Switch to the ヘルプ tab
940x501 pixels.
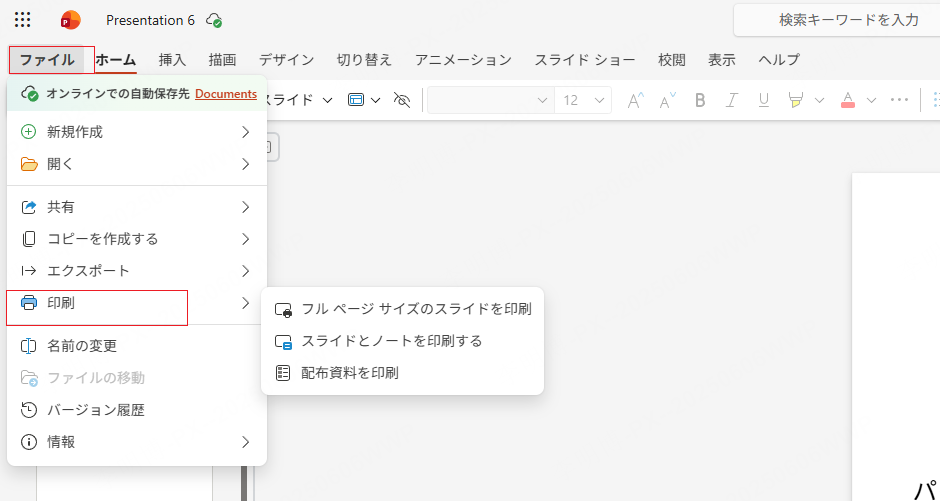[x=779, y=60]
